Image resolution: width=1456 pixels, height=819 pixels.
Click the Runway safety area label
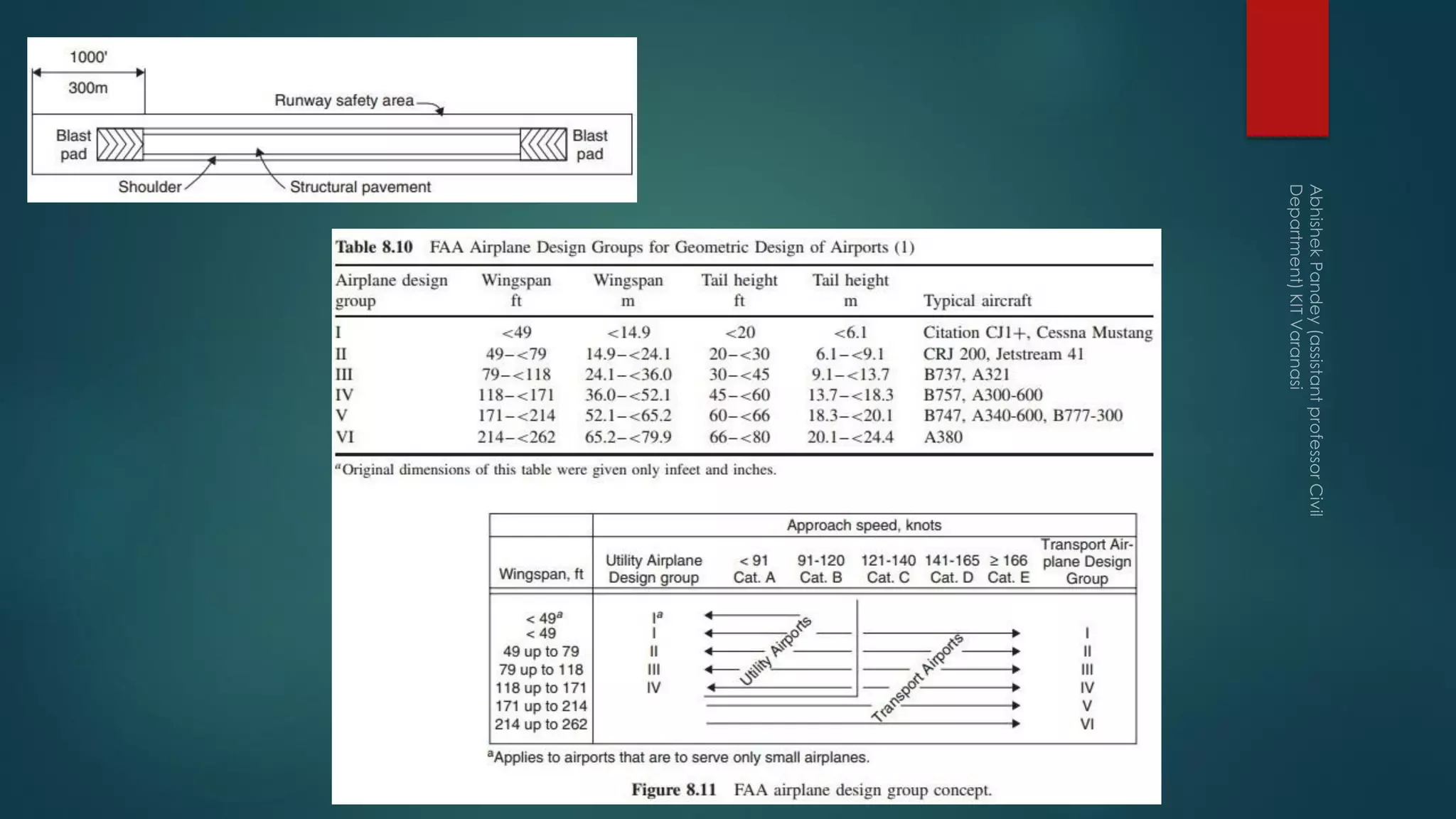pyautogui.click(x=344, y=101)
